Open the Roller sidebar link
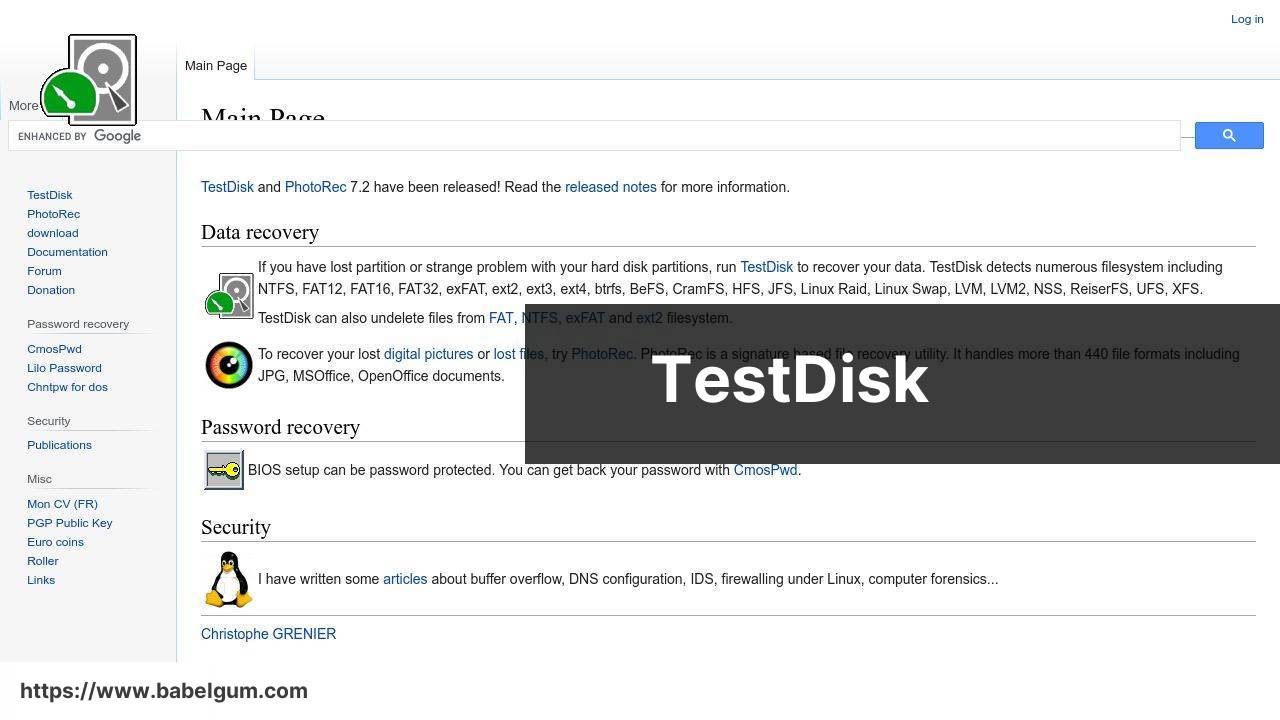The width and height of the screenshot is (1280, 720). tap(43, 561)
